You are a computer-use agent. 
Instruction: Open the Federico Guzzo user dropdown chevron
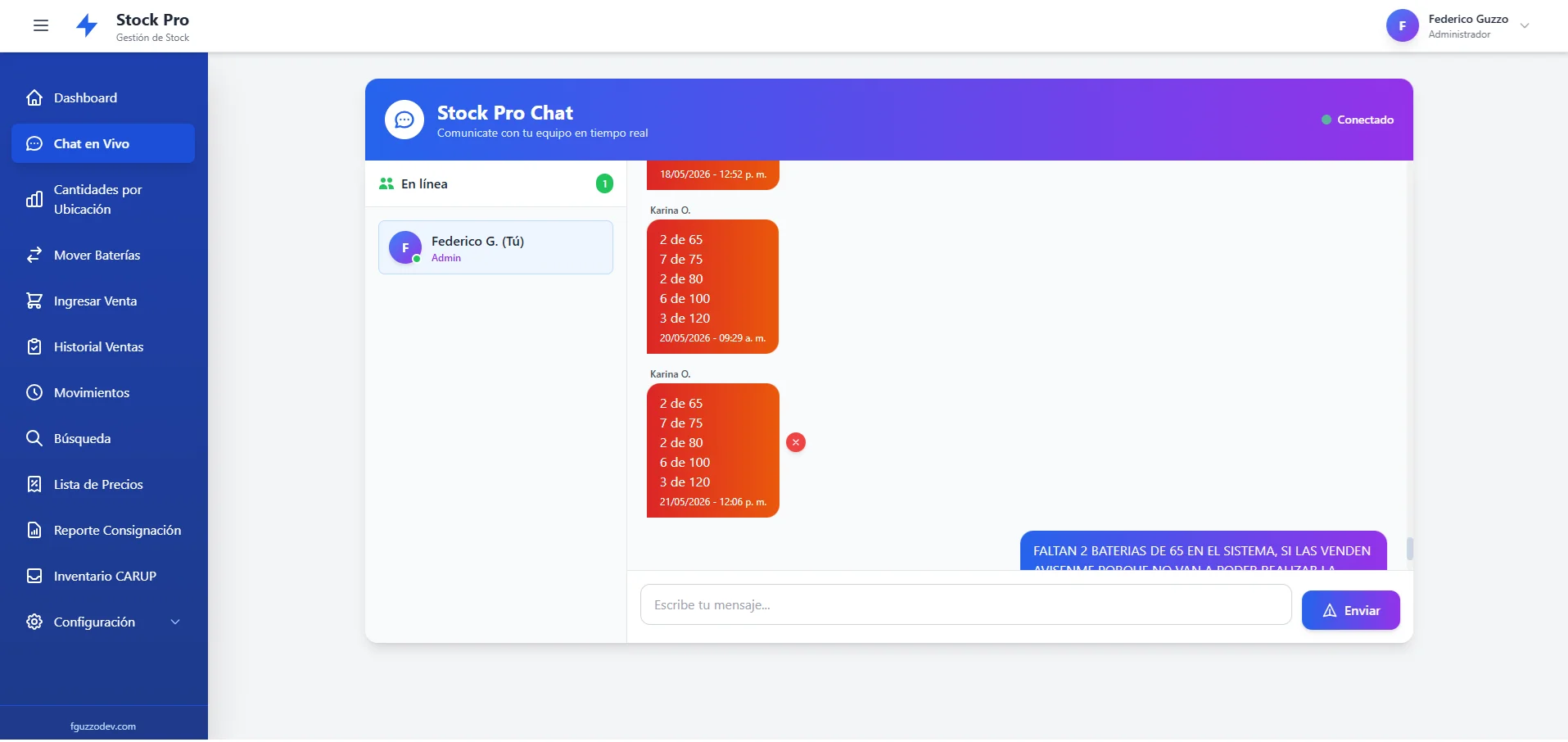[1525, 25]
